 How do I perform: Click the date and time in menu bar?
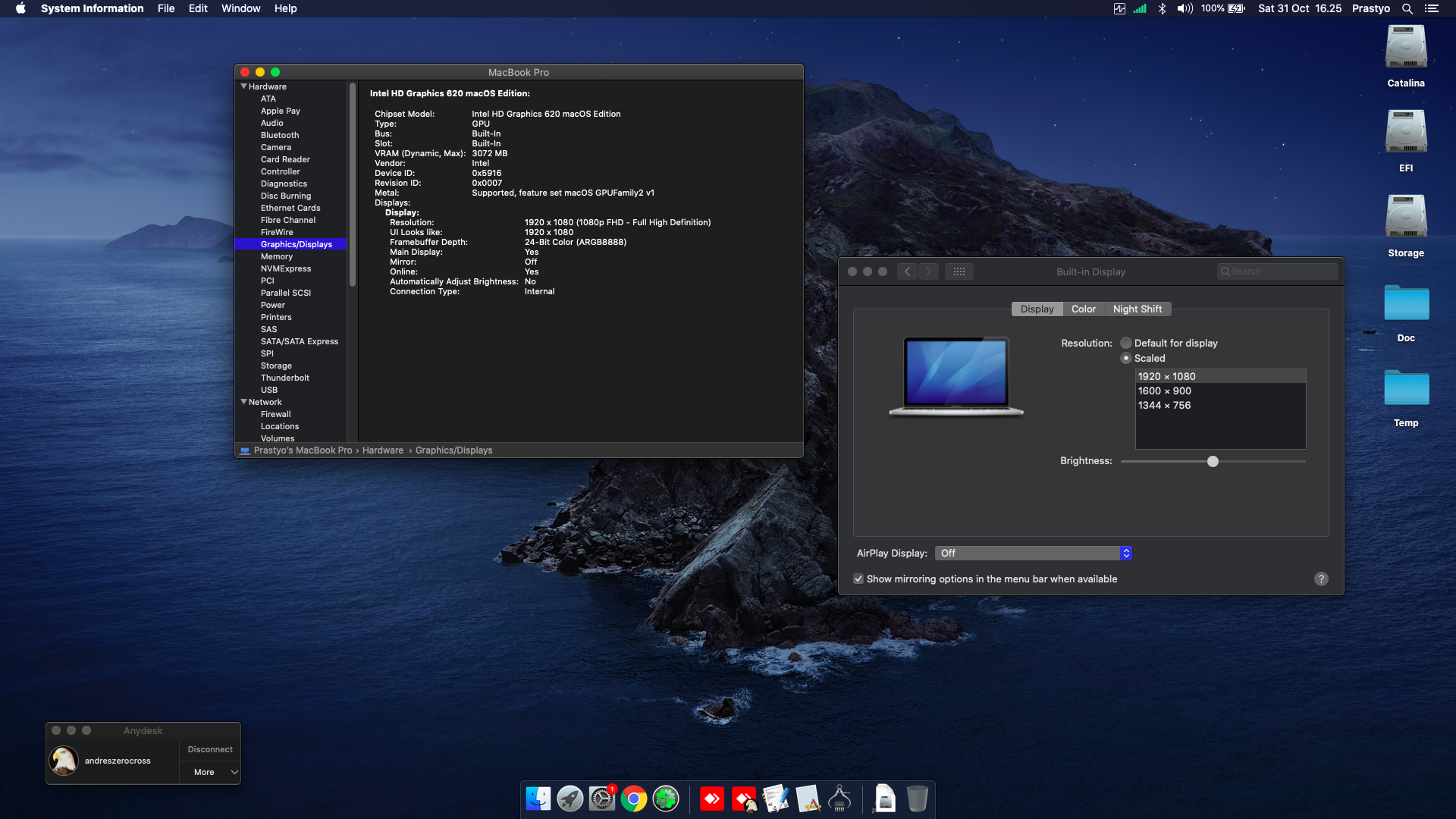[x=1299, y=8]
